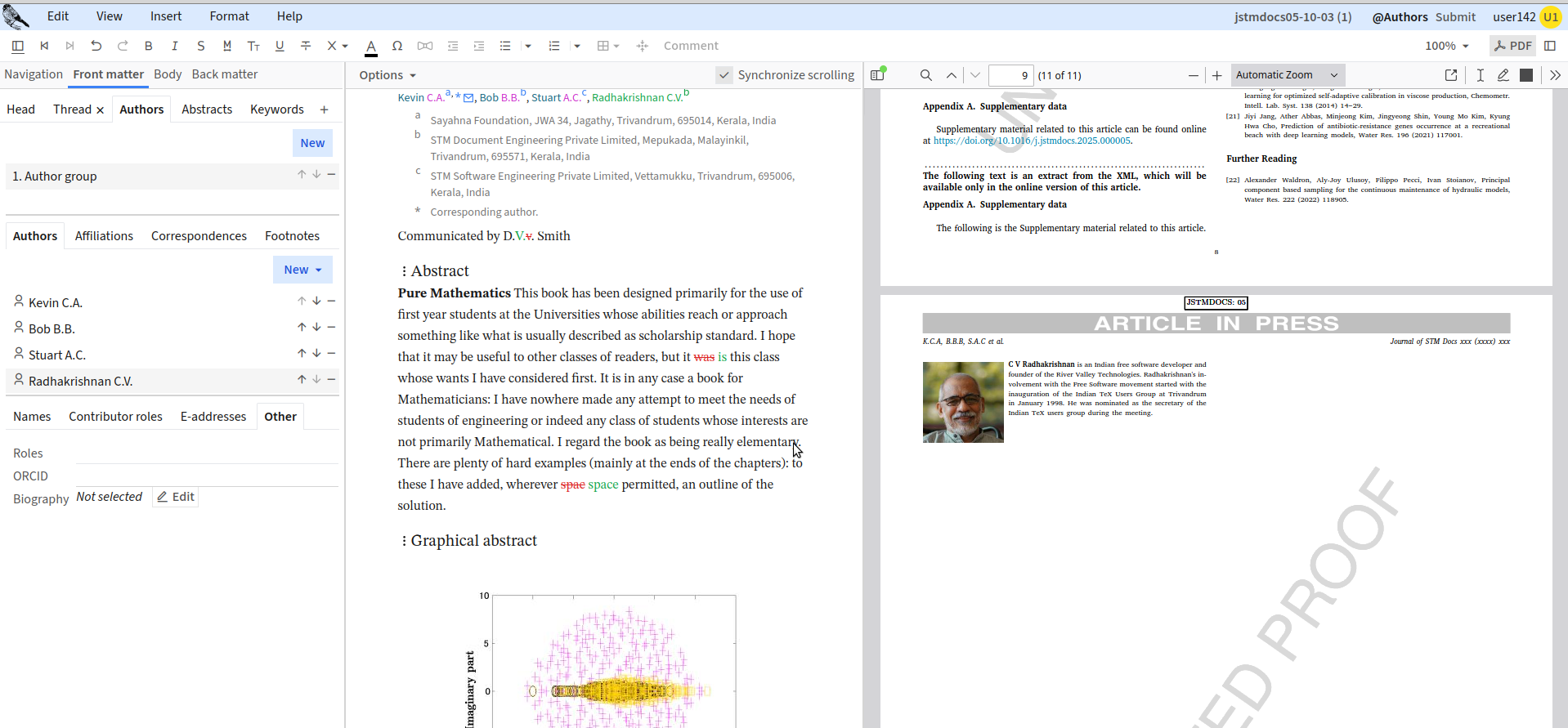
Task: Open the Automatic Zoom dropdown
Action: 1287,75
